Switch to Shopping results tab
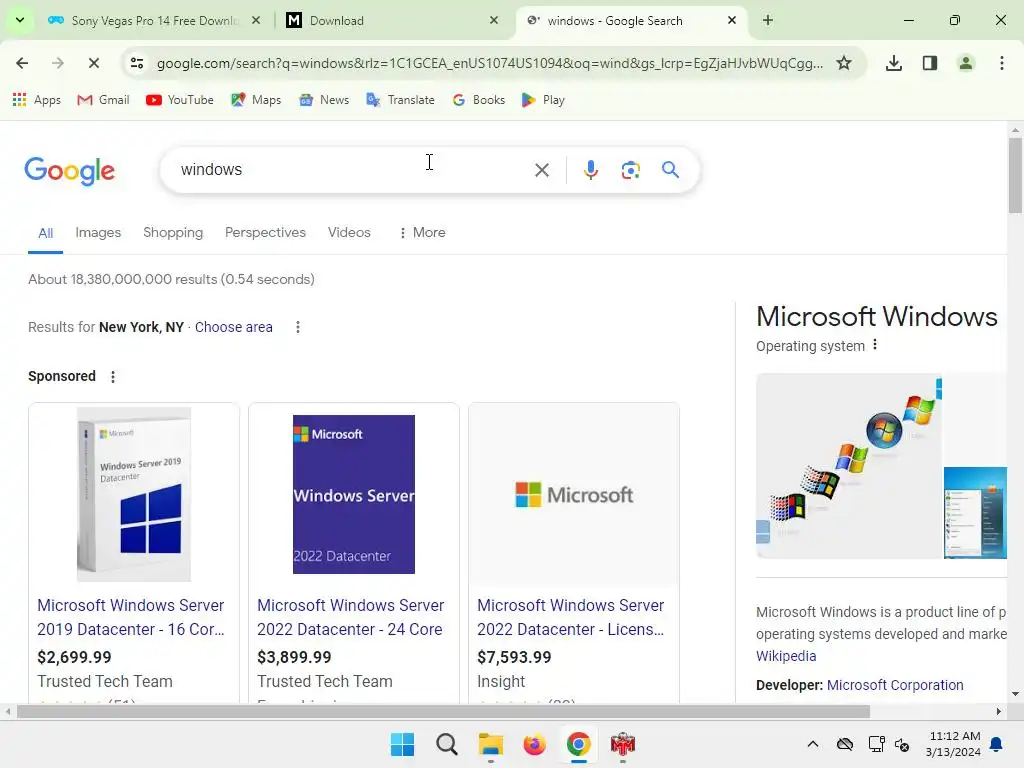Screen dimensions: 1024x768 pos(173,232)
